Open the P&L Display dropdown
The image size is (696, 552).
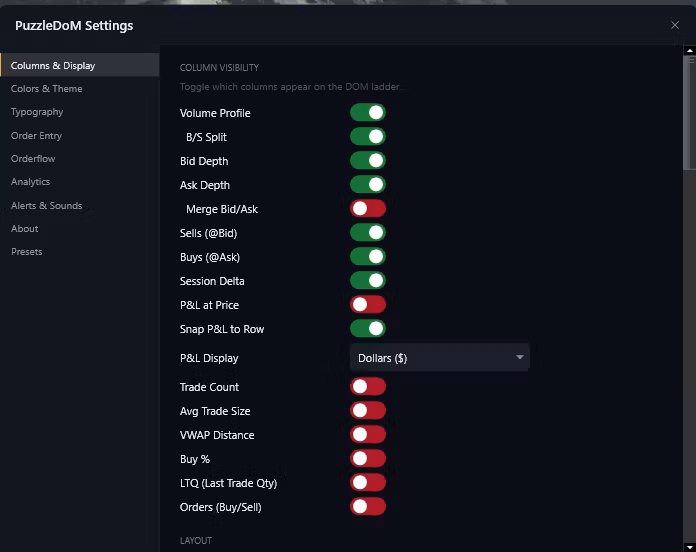click(x=439, y=358)
